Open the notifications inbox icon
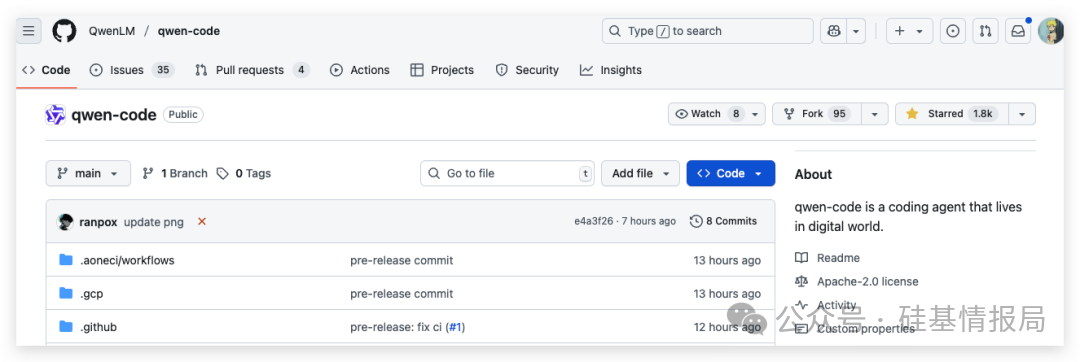The height and width of the screenshot is (362, 1080). pyautogui.click(x=1017, y=31)
